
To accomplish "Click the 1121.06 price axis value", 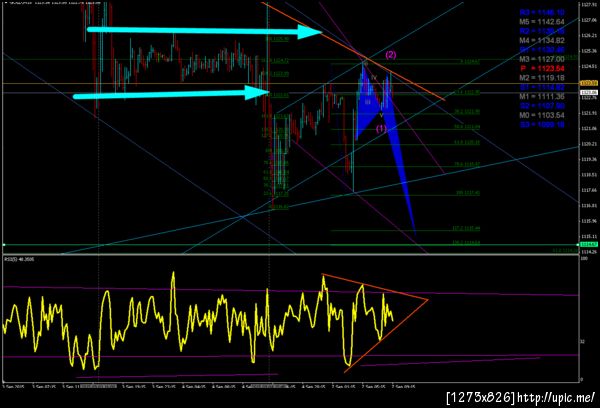I will [589, 128].
